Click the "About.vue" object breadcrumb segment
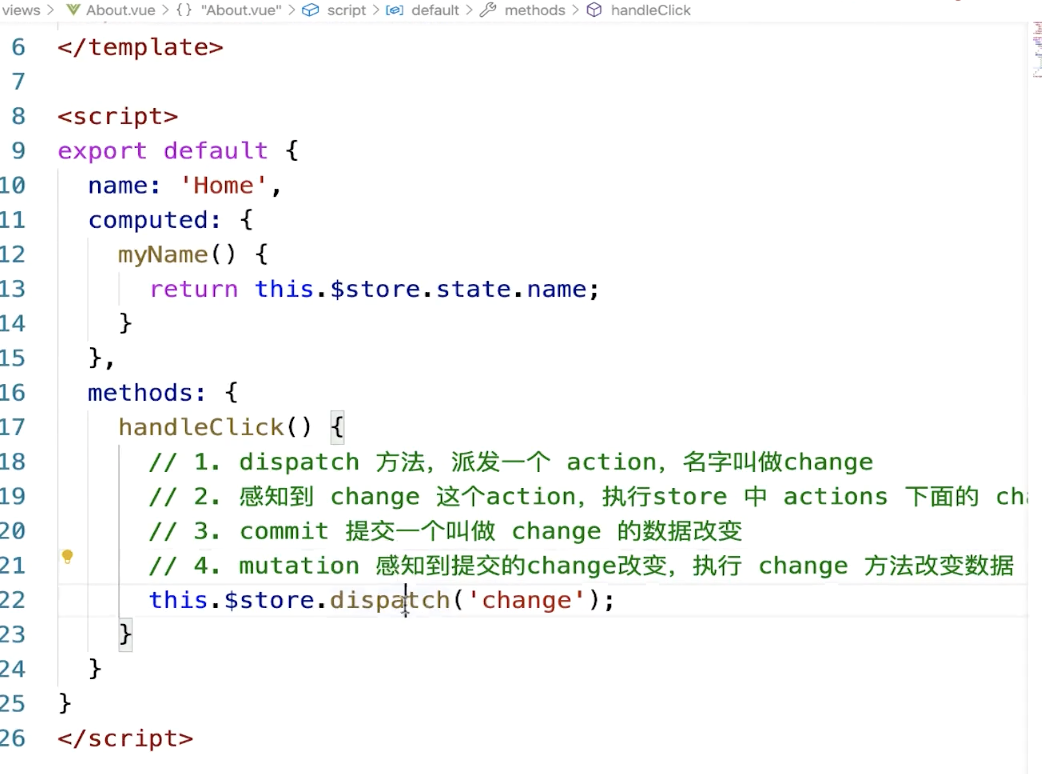1042x774 pixels. (241, 10)
